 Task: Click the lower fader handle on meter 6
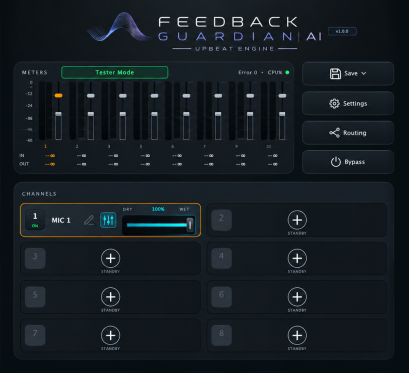(x=186, y=114)
